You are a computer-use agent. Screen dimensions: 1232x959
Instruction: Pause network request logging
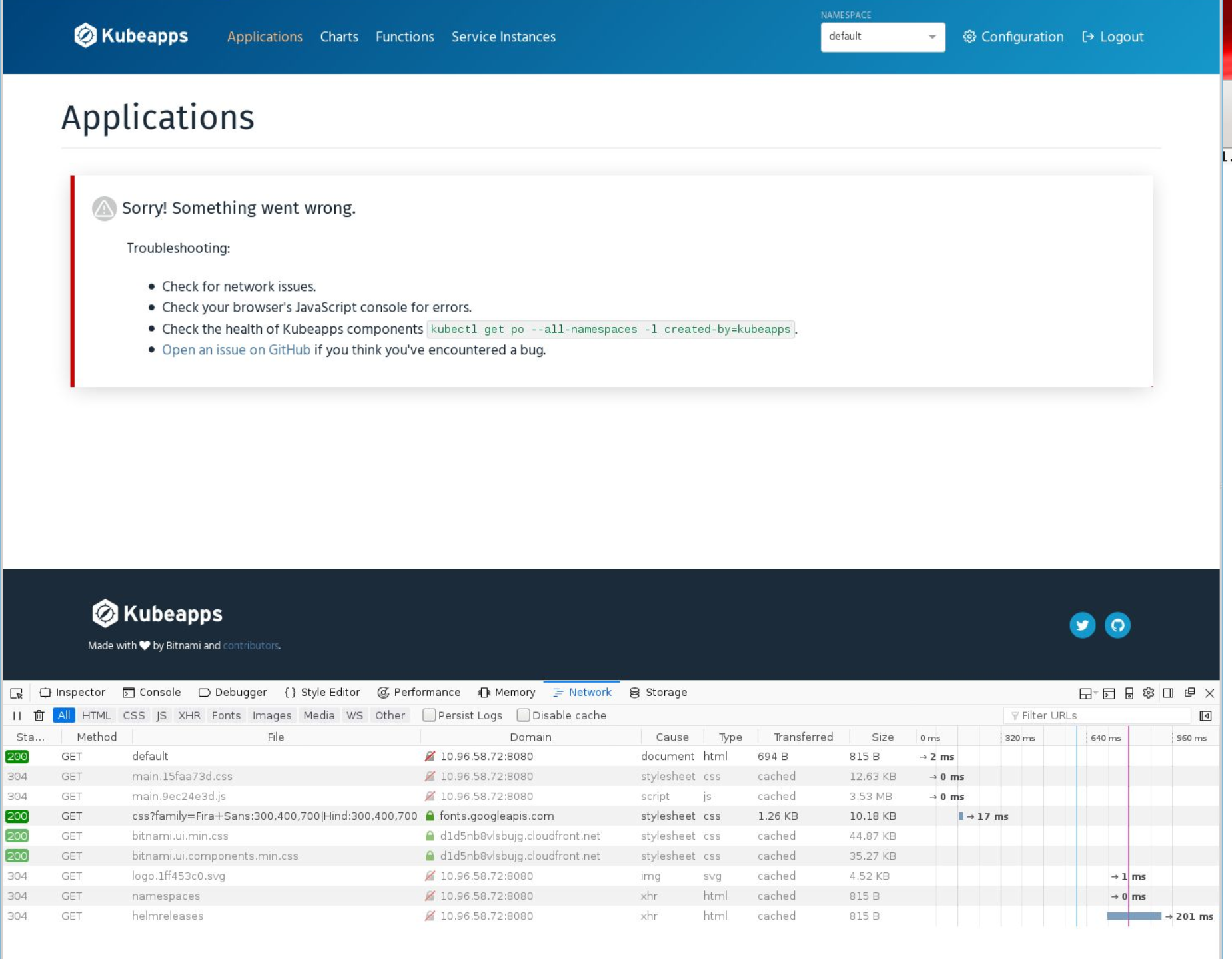click(16, 715)
